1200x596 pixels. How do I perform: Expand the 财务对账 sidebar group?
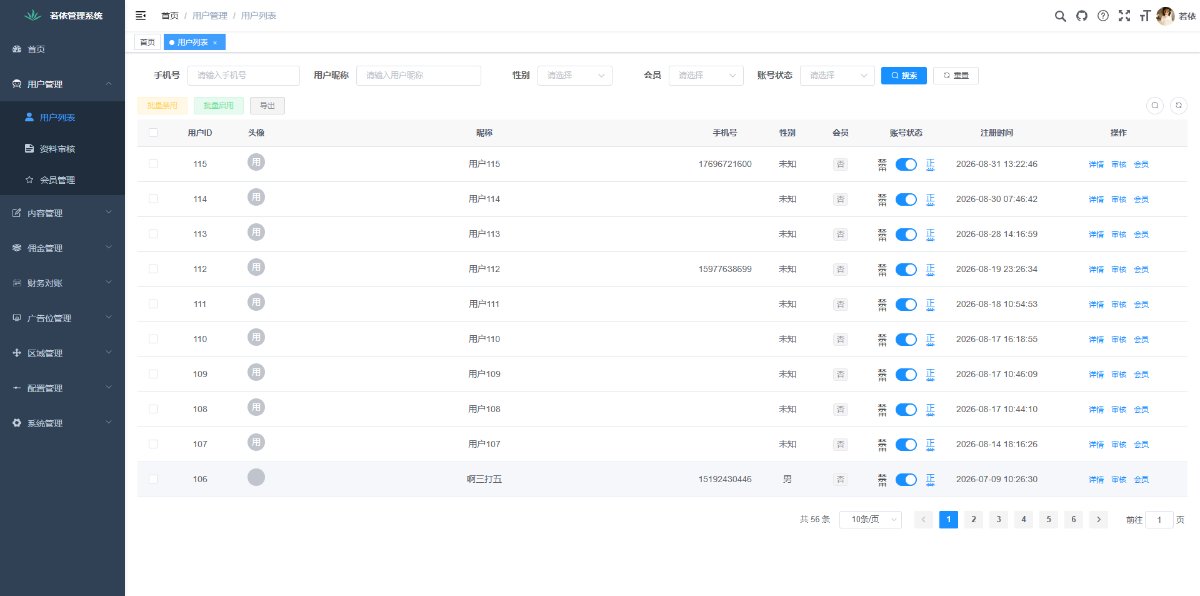click(62, 282)
